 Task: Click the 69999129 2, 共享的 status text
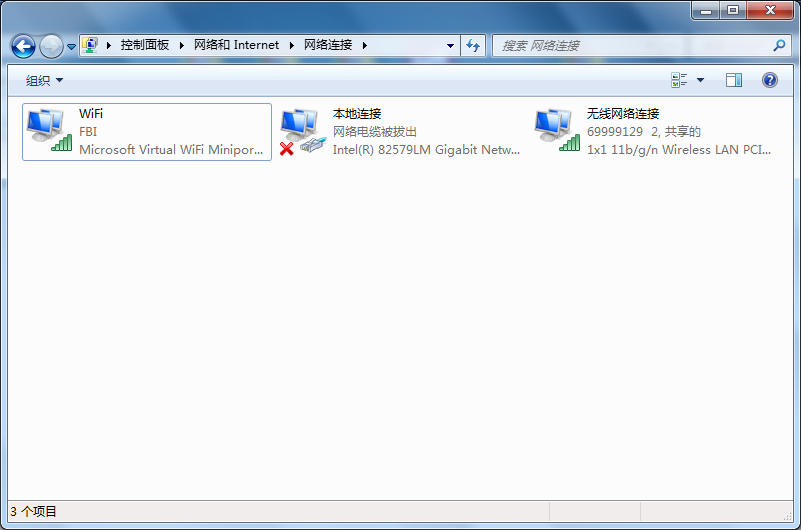644,132
